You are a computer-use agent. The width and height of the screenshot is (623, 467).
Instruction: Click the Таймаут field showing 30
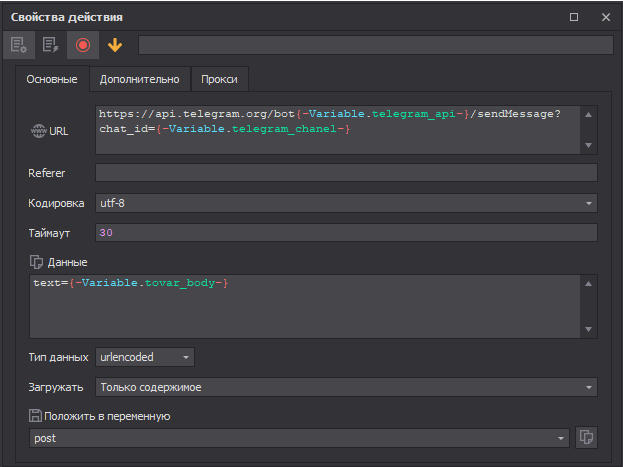tap(345, 233)
